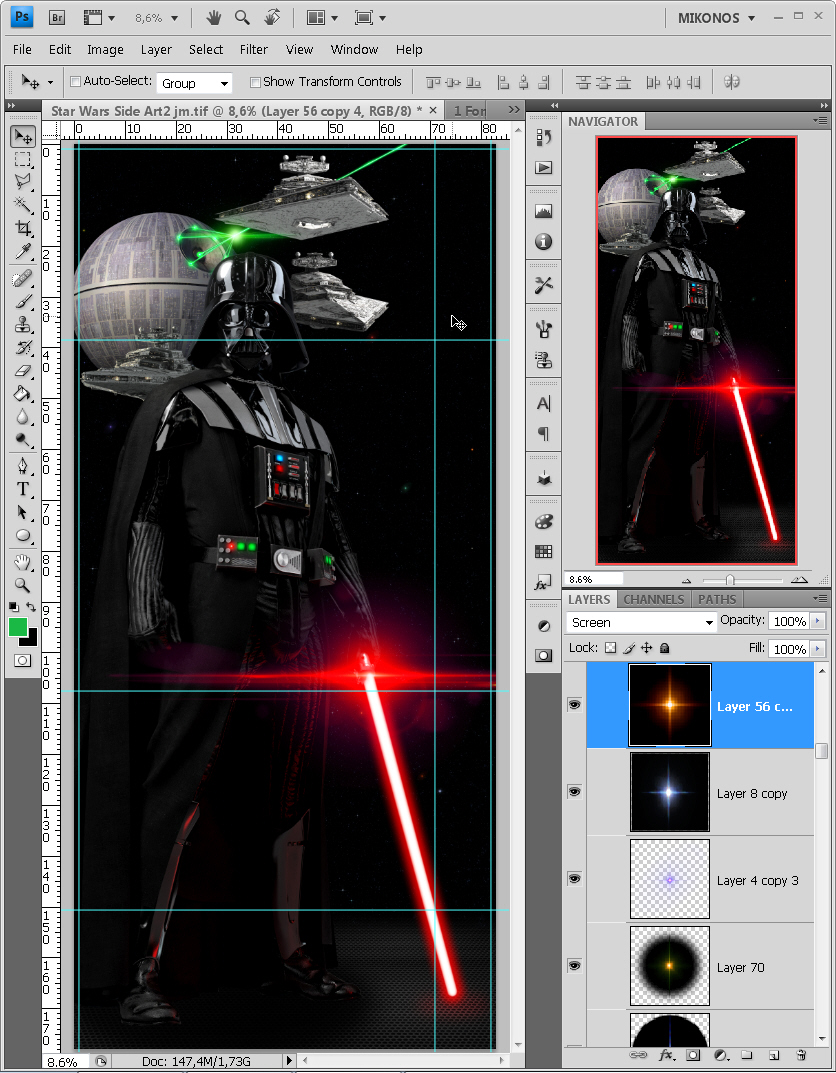Open the Help menu
836x1073 pixels.
tap(409, 49)
